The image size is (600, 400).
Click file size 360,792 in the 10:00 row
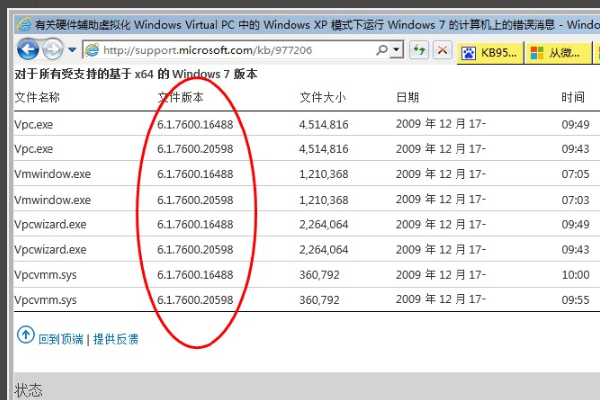click(x=319, y=275)
